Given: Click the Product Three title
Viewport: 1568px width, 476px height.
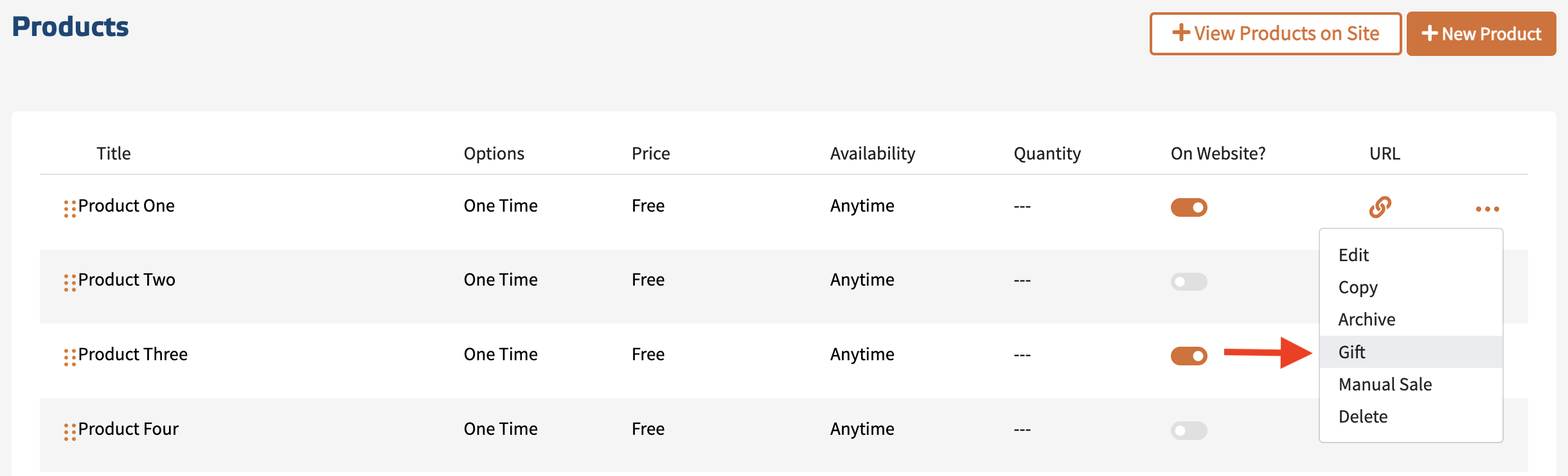Looking at the screenshot, I should pyautogui.click(x=133, y=354).
